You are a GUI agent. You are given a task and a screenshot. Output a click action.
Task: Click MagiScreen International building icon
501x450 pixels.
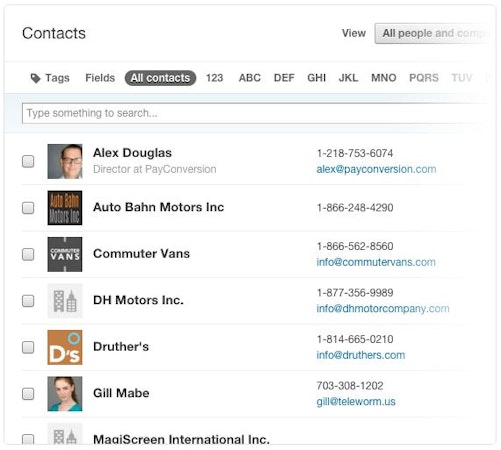(x=65, y=433)
